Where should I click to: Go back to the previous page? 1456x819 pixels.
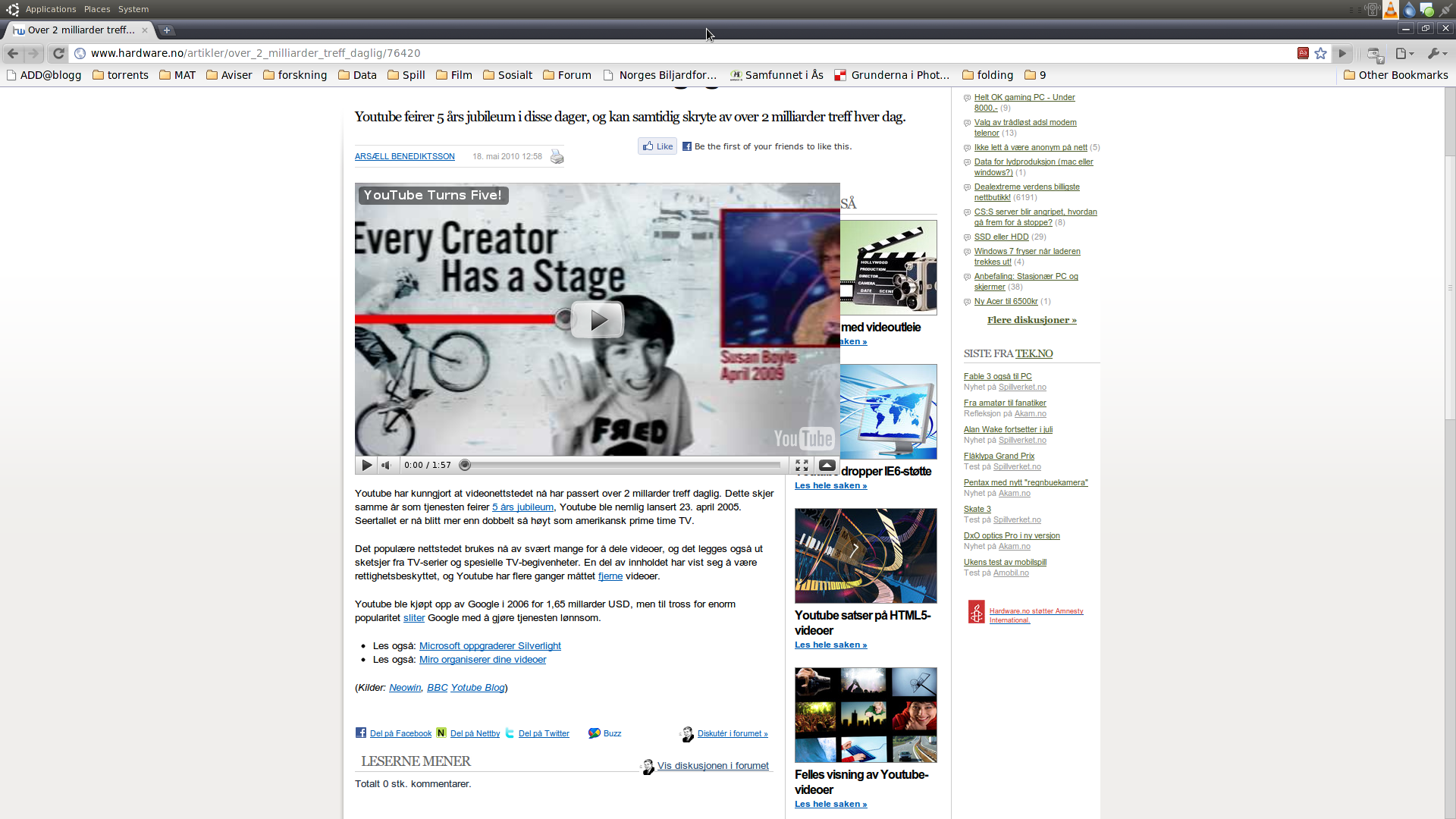click(x=13, y=54)
